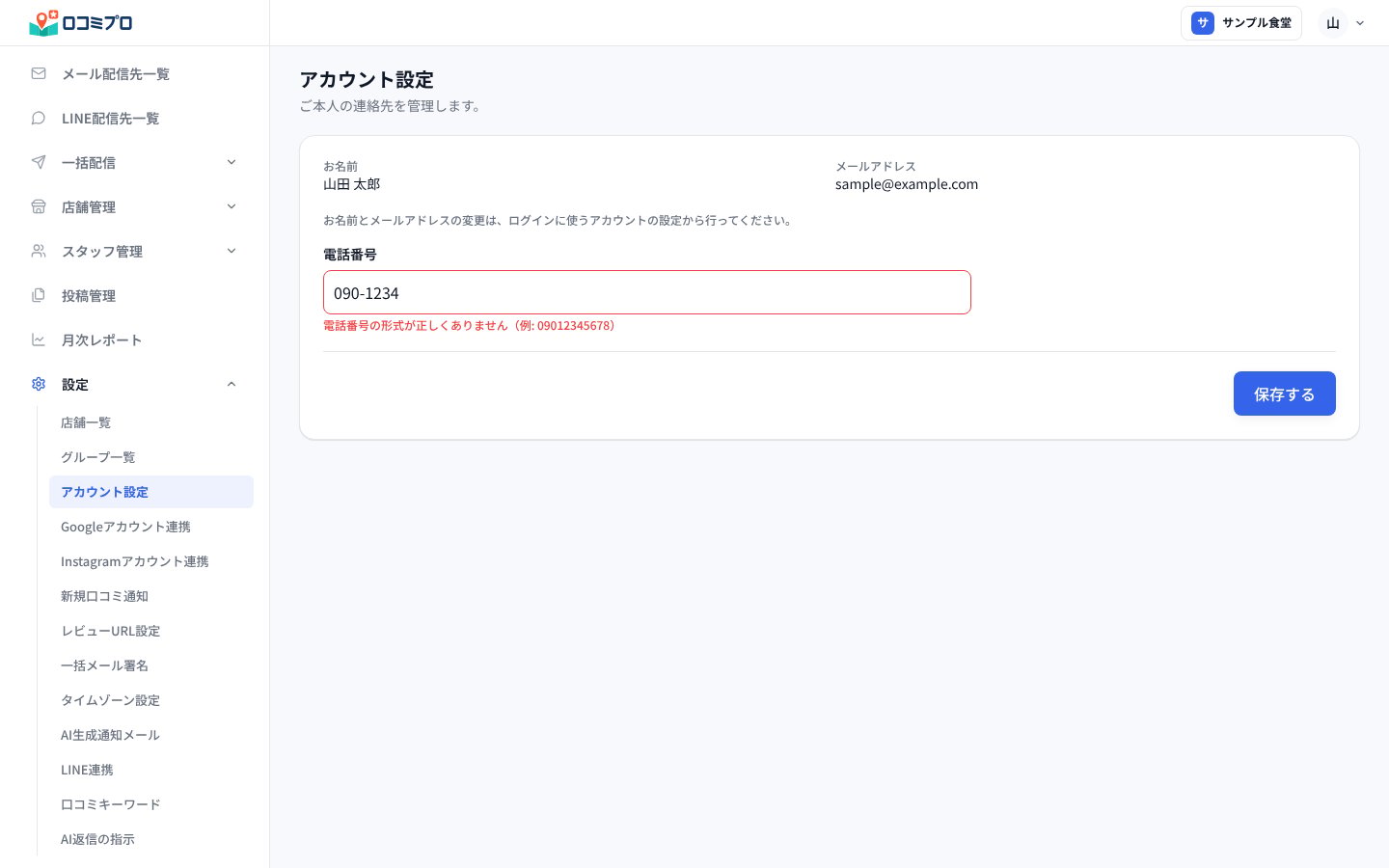The height and width of the screenshot is (868, 1389).
Task: Open AI返信の指示 settings
Action: point(151,839)
